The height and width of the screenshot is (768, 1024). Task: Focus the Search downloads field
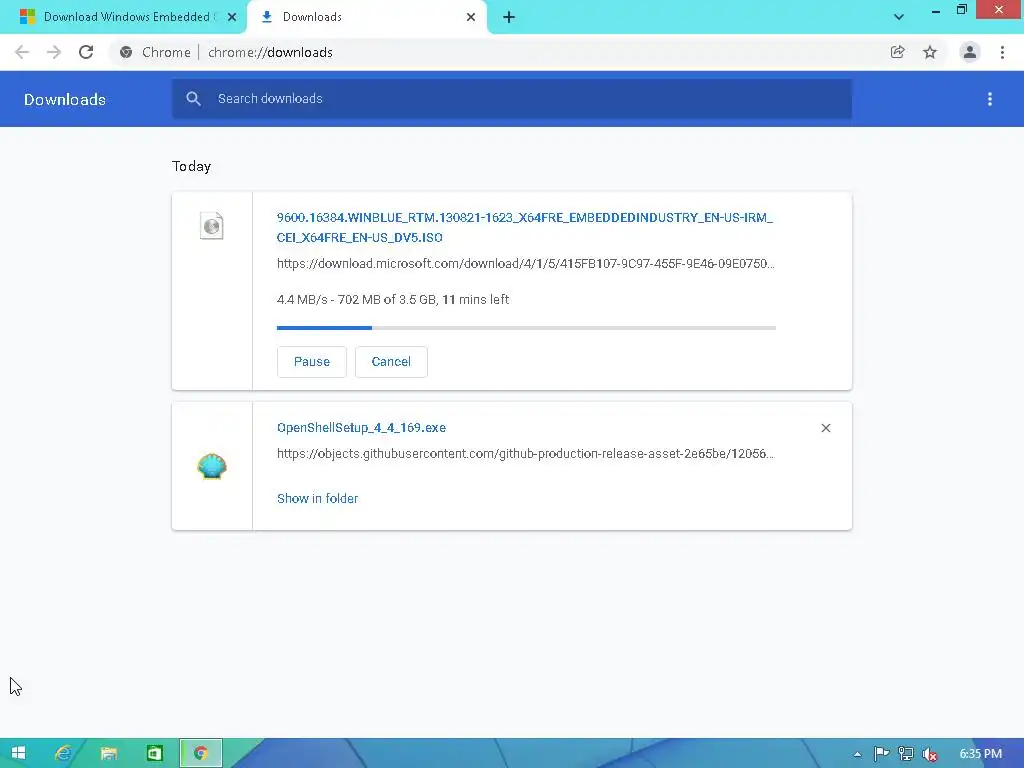pos(512,99)
